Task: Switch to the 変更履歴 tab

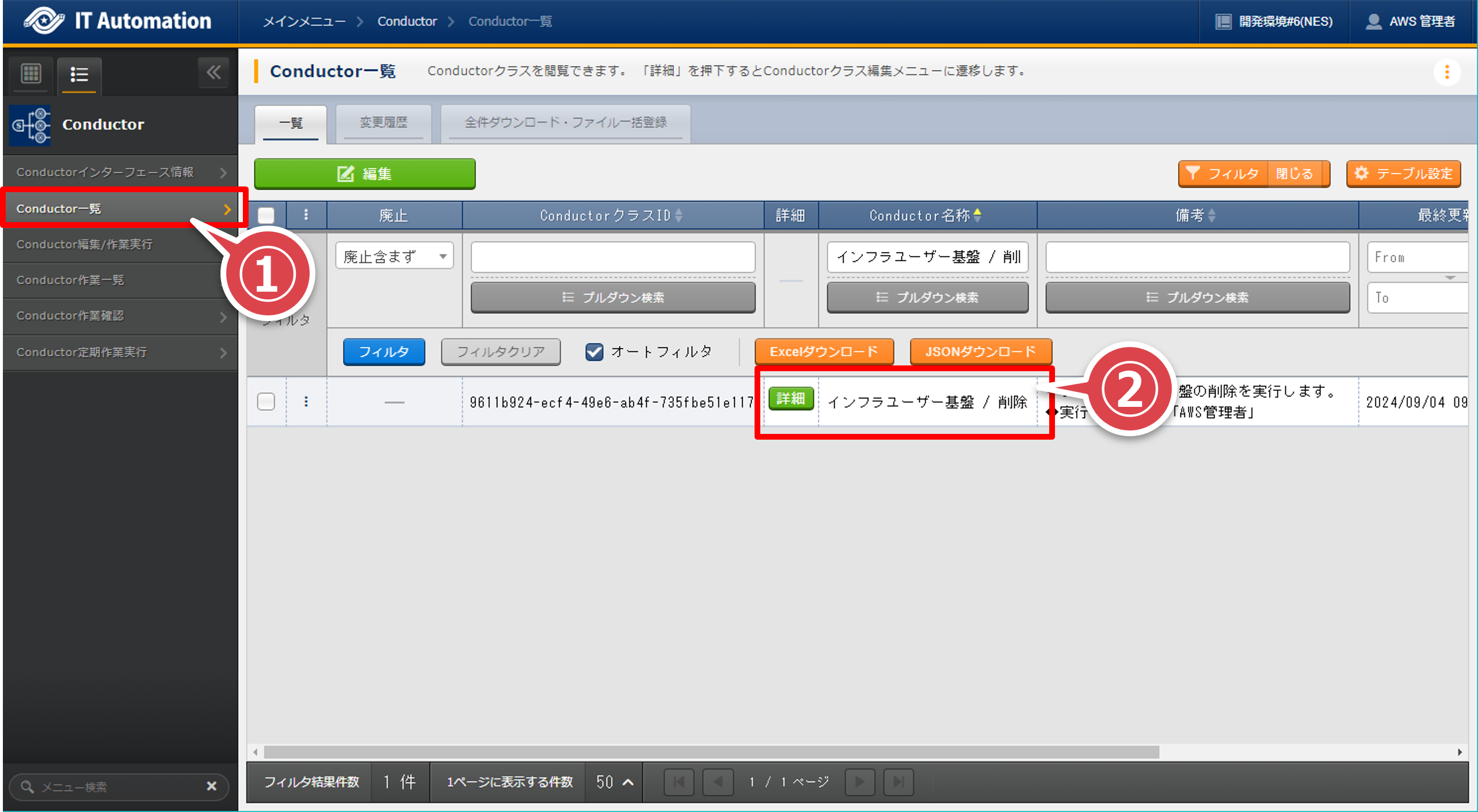Action: [383, 122]
